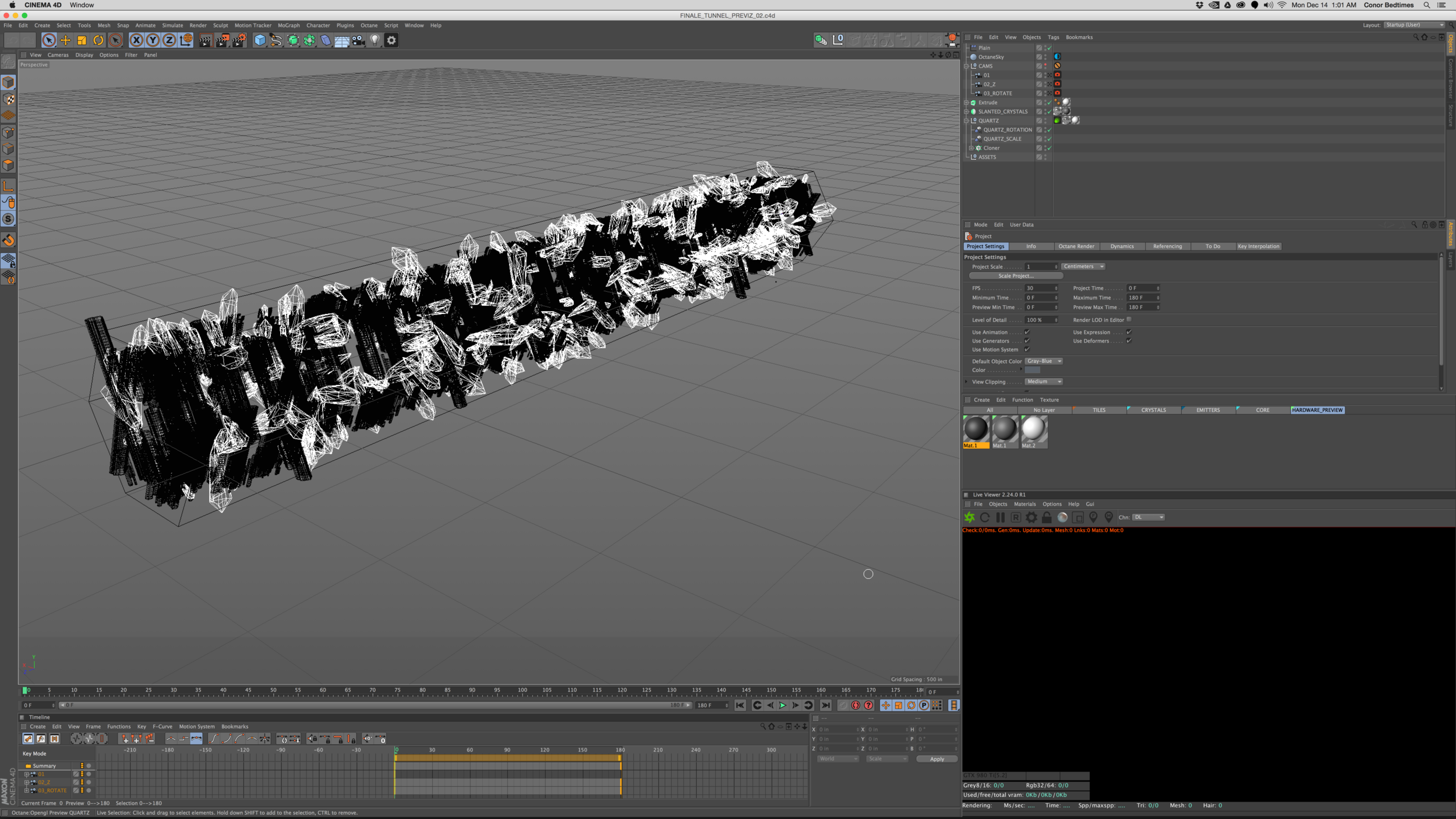Select the white Mat.2 material thumbnail
This screenshot has width=1456, height=819.
(1034, 432)
